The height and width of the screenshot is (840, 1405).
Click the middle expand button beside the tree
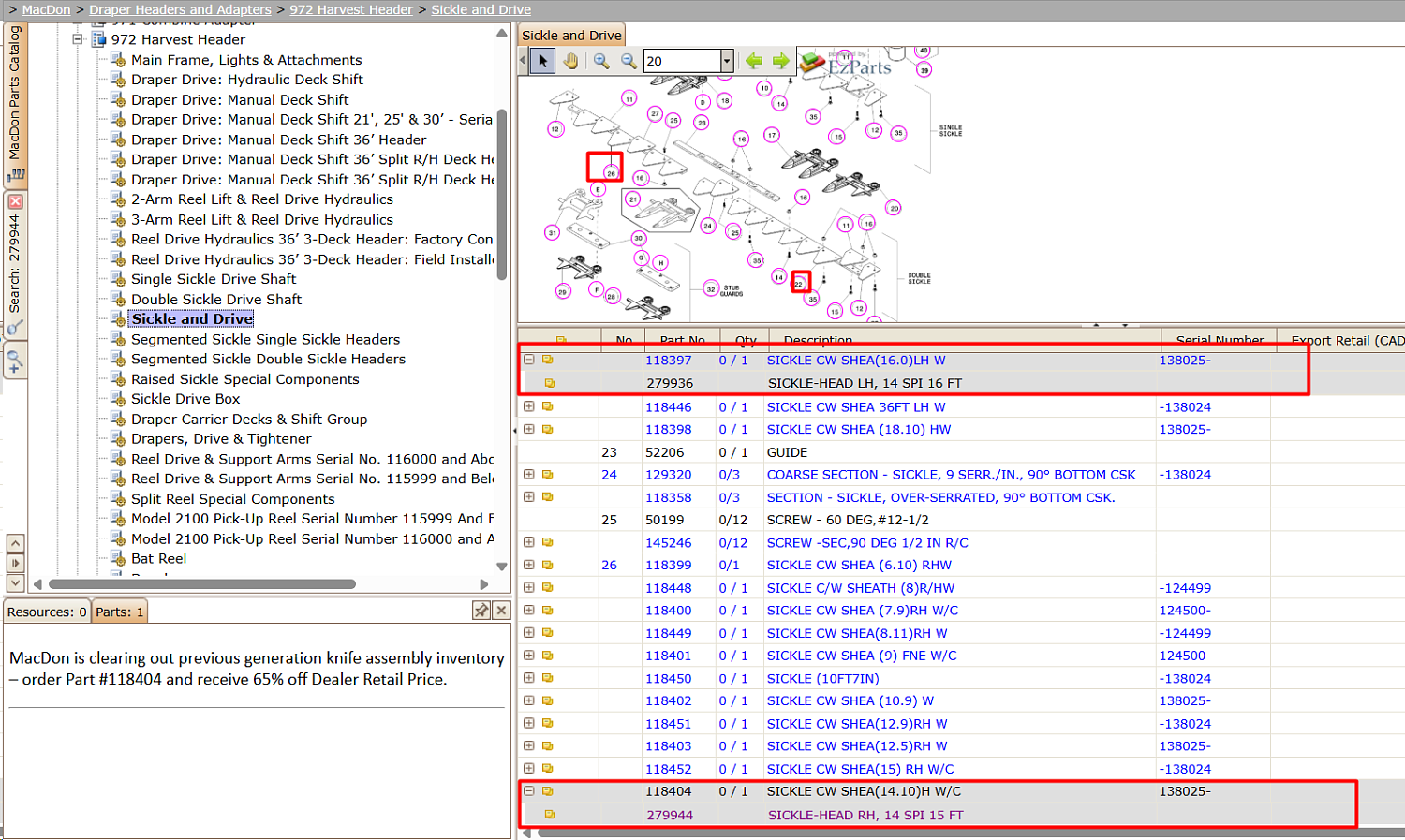(x=15, y=563)
